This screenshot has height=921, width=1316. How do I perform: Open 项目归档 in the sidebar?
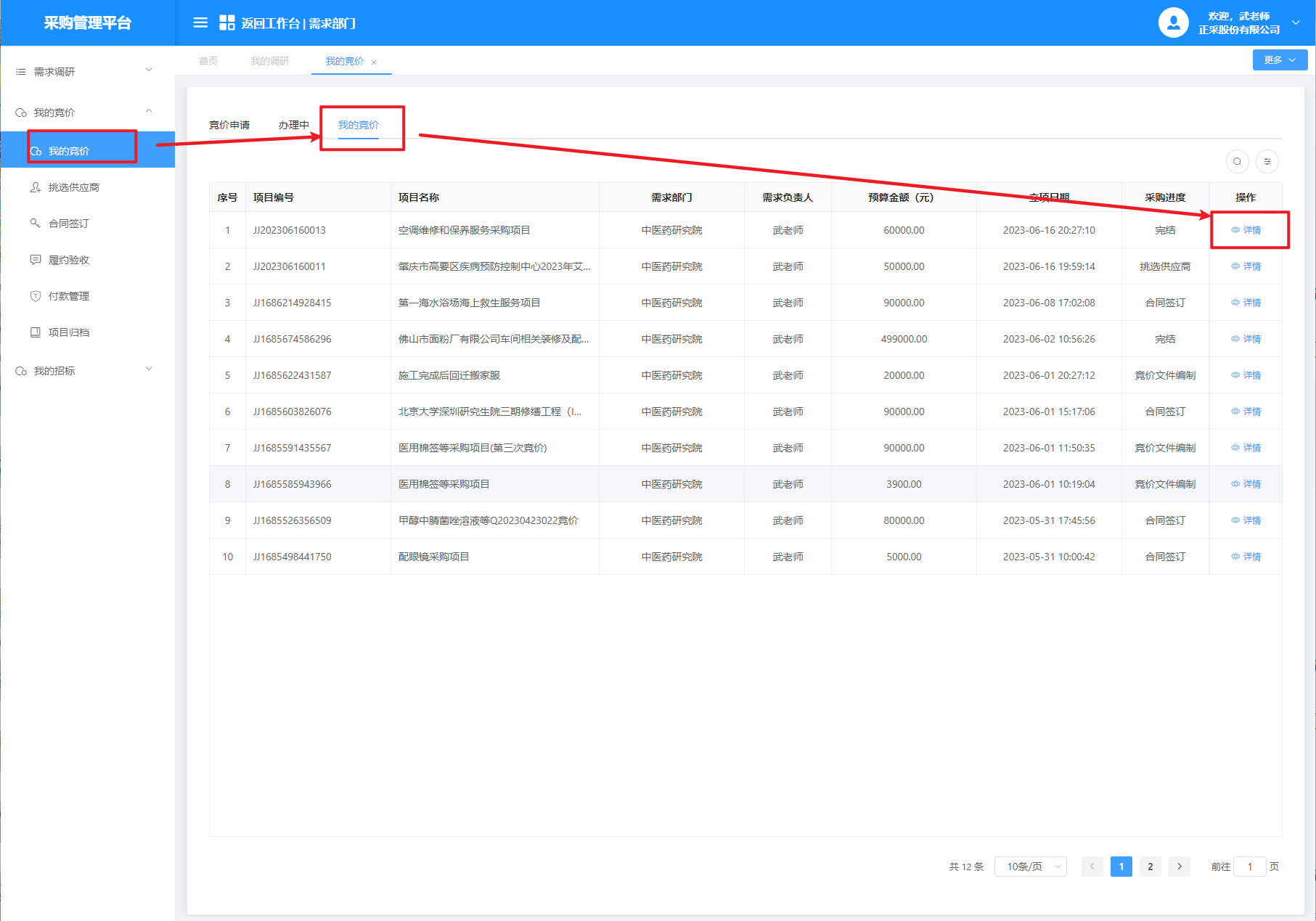point(68,332)
